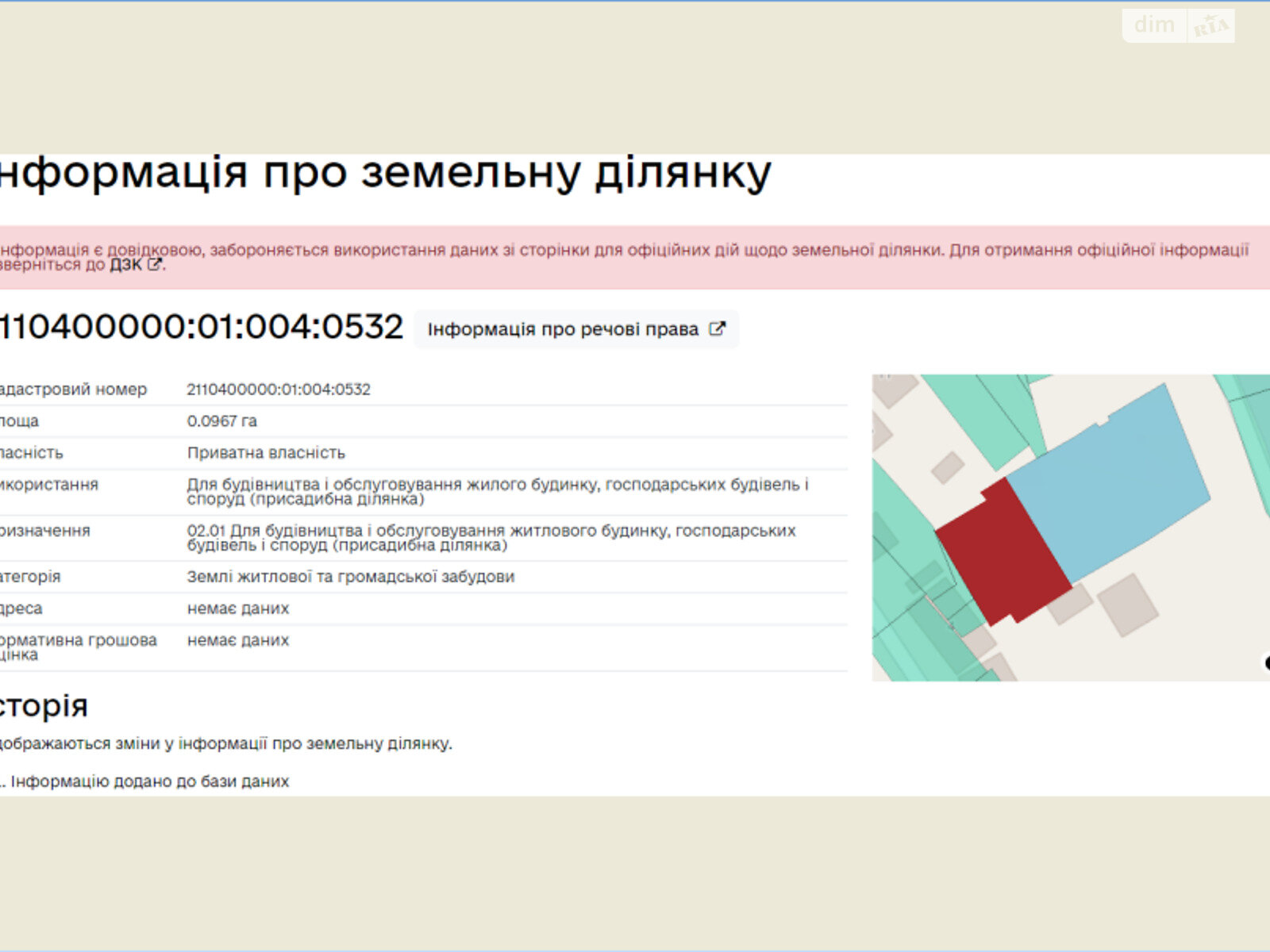Click the 'Приватна власність' value
The image size is (1270, 952).
[267, 453]
